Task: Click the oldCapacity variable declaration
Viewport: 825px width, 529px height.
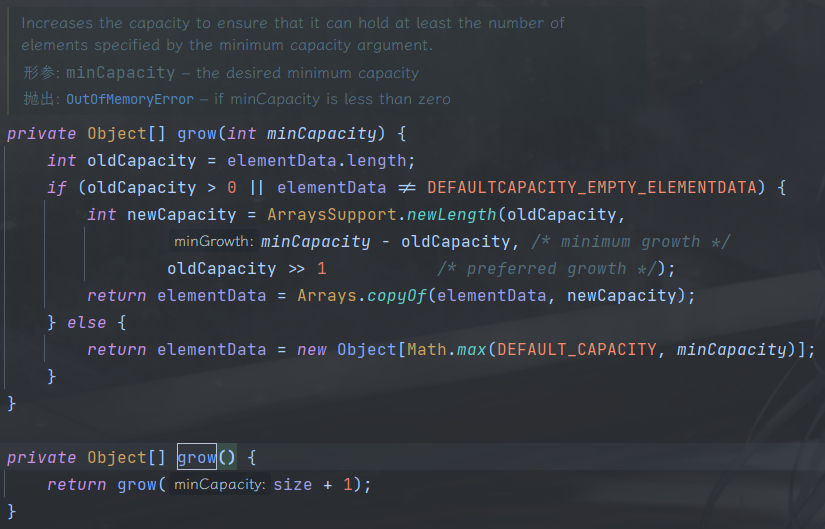Action: (142, 161)
